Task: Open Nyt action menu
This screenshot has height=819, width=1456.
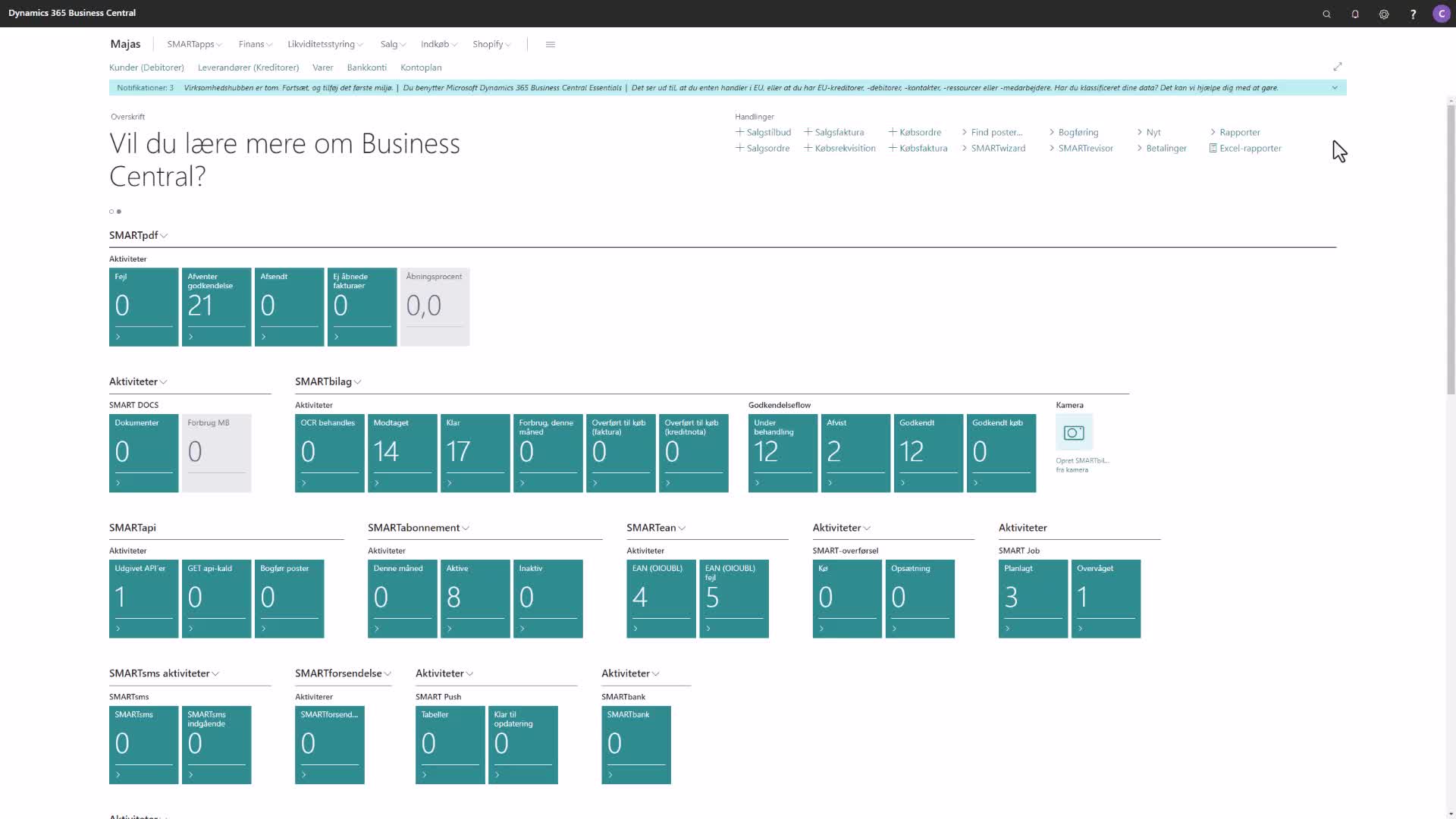Action: [1149, 132]
